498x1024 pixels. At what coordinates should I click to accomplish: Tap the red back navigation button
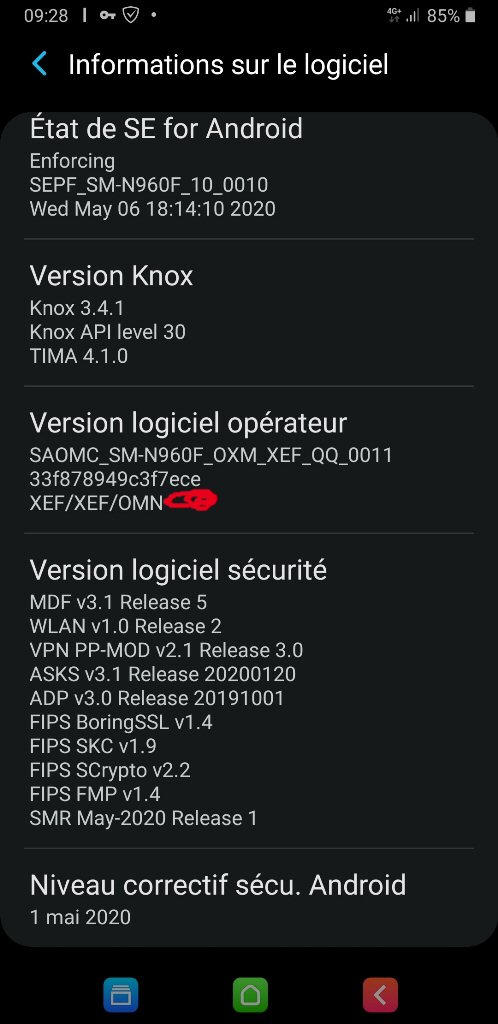381,995
